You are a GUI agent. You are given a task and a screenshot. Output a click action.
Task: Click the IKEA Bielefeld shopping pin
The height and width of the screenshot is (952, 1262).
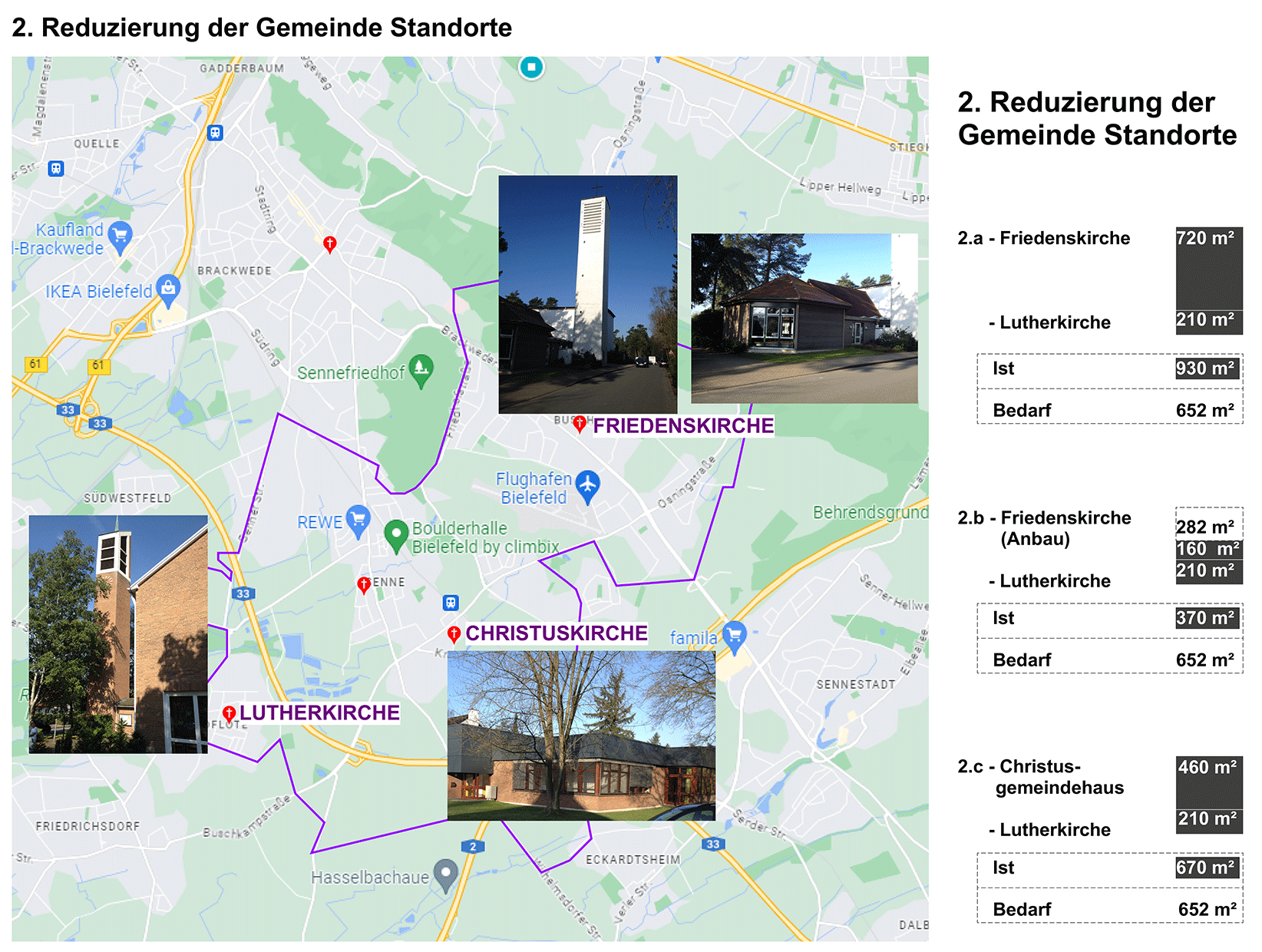pos(168,291)
